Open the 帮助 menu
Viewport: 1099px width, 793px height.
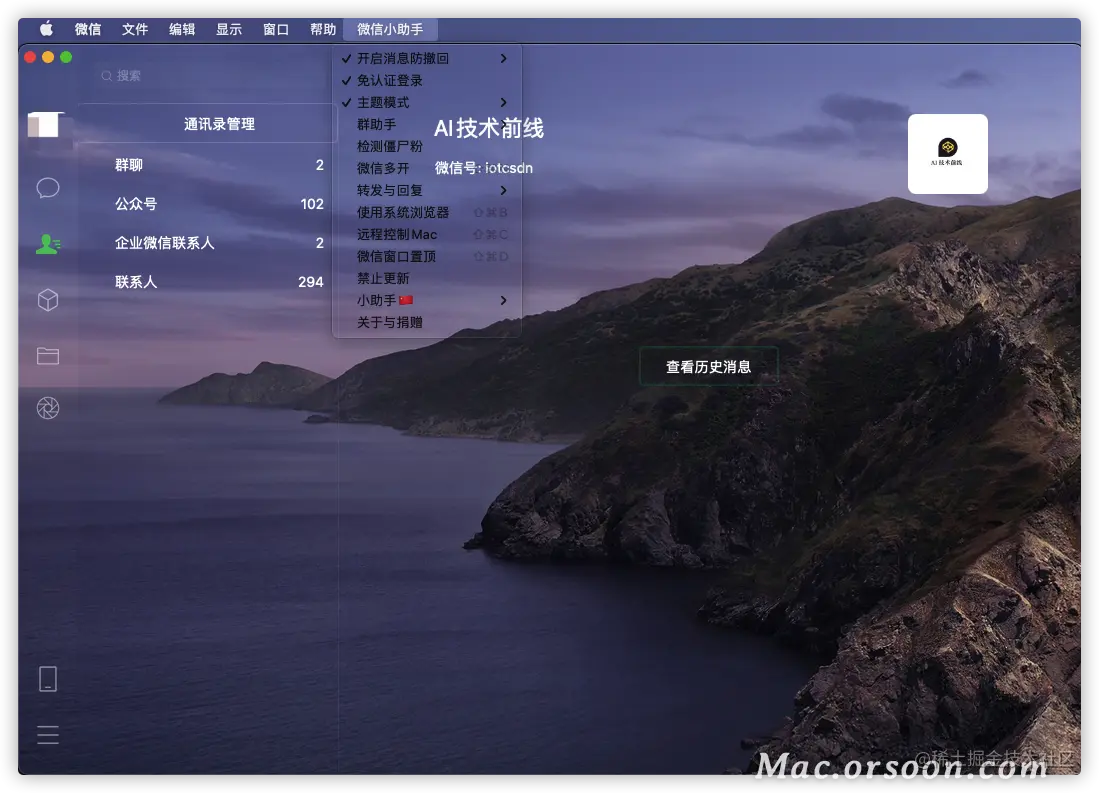[x=322, y=29]
